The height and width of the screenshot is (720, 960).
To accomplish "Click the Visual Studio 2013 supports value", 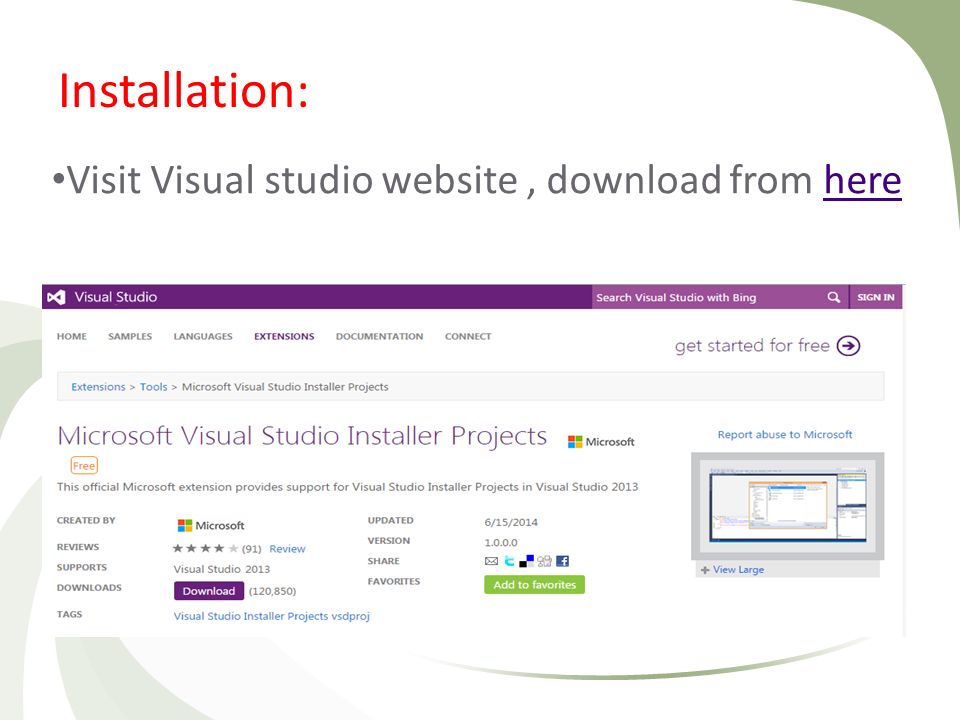I will pyautogui.click(x=222, y=569).
